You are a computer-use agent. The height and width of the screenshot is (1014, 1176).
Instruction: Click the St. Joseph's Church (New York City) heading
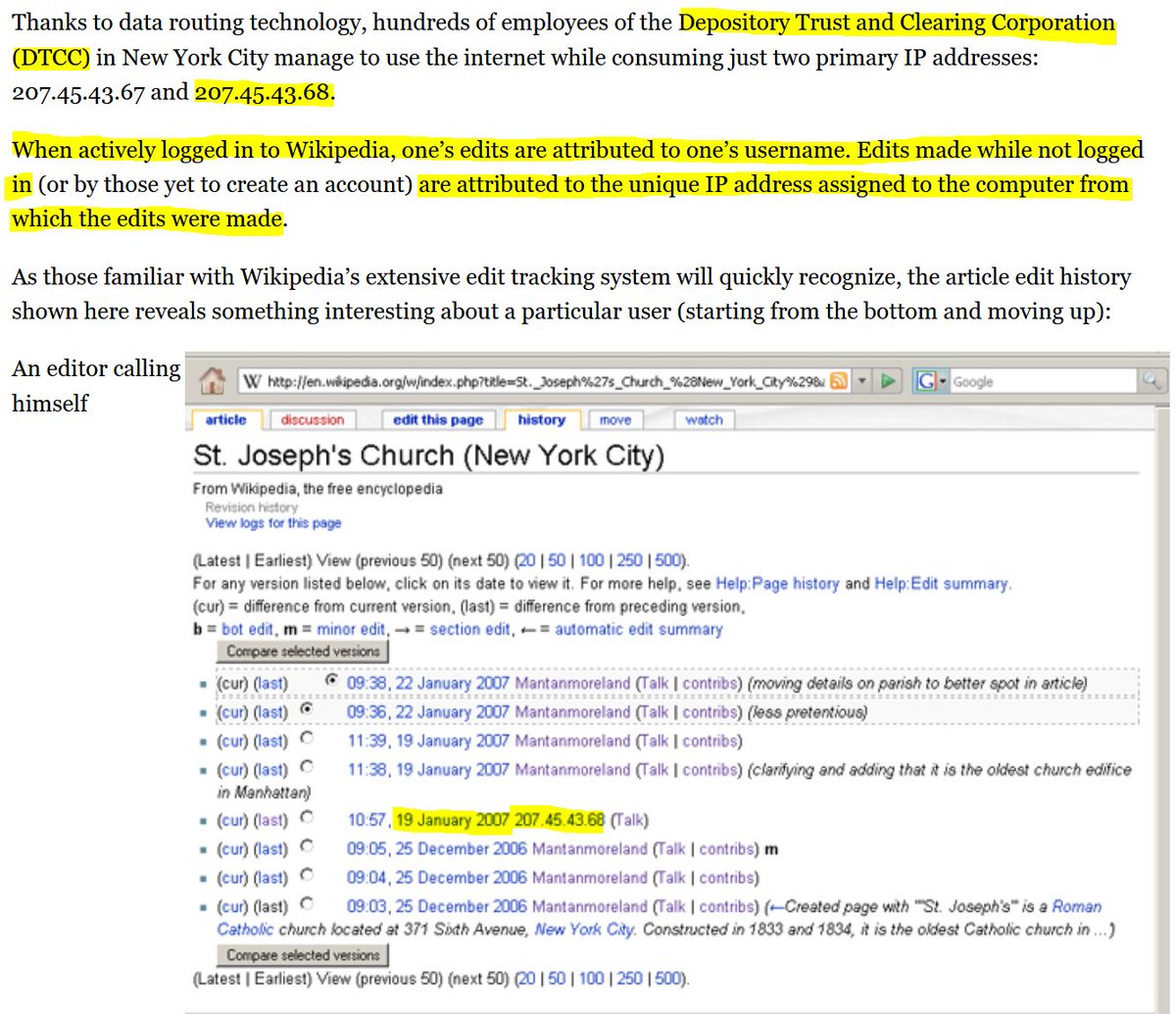click(x=428, y=457)
